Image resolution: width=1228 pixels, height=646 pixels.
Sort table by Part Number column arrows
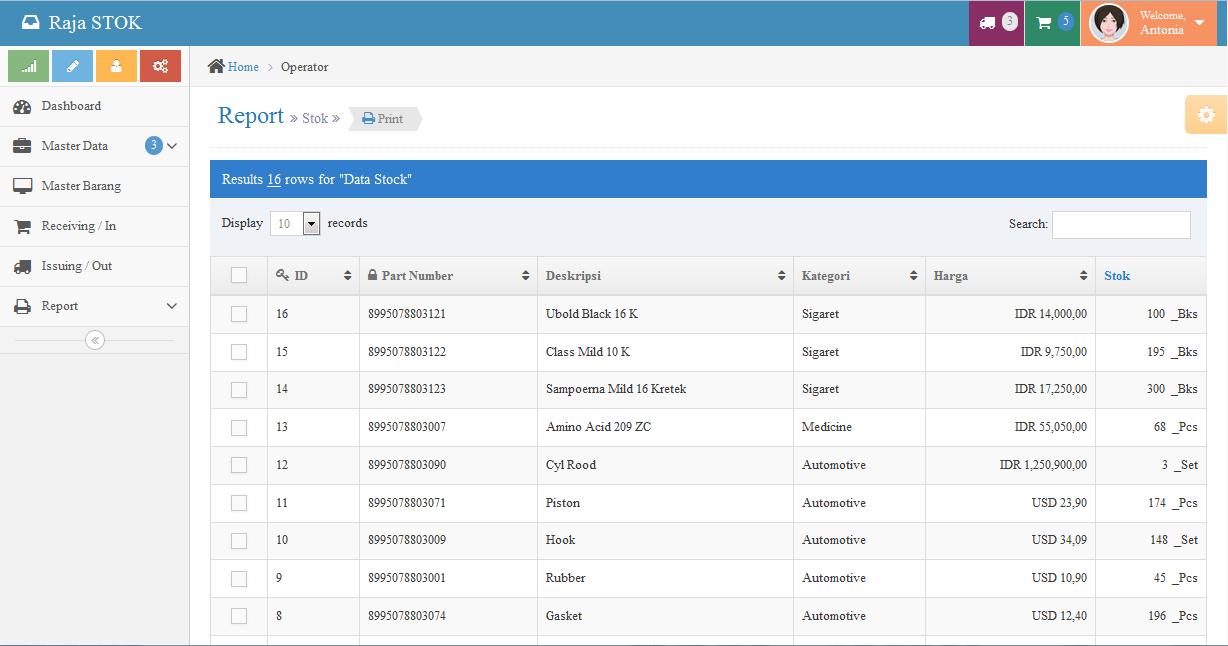pos(526,276)
